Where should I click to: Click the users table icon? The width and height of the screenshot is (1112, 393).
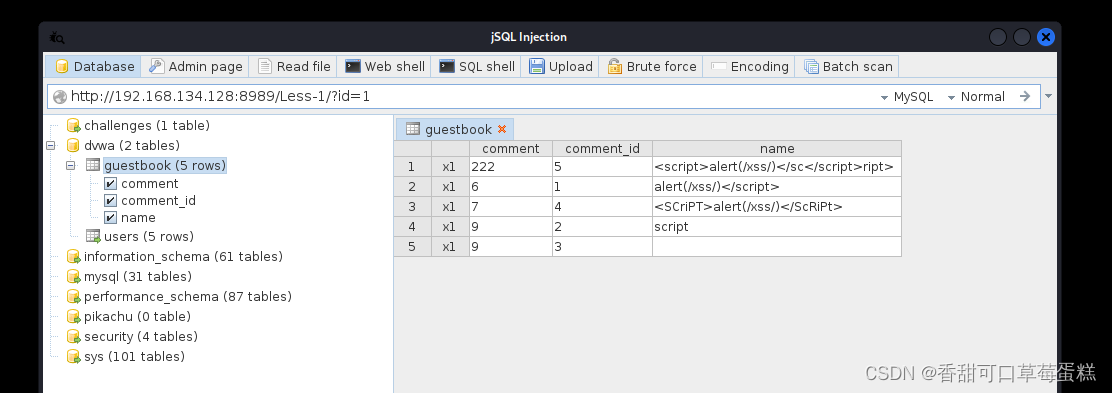(x=93, y=236)
